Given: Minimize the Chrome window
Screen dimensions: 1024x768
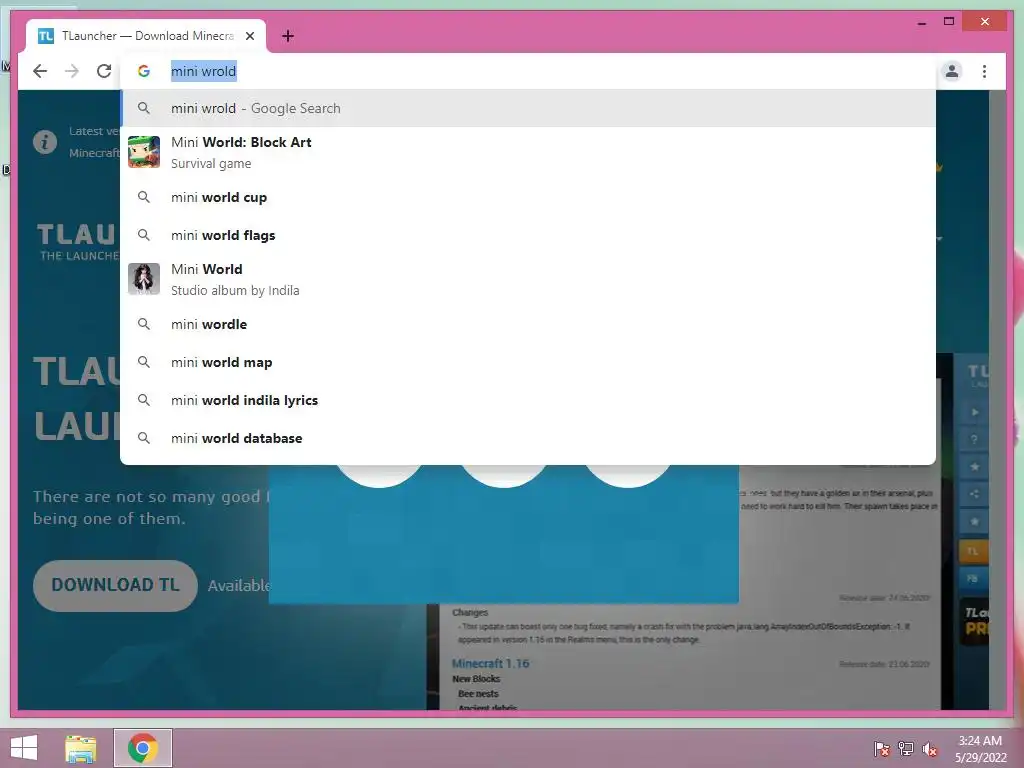Looking at the screenshot, I should pyautogui.click(x=921, y=22).
